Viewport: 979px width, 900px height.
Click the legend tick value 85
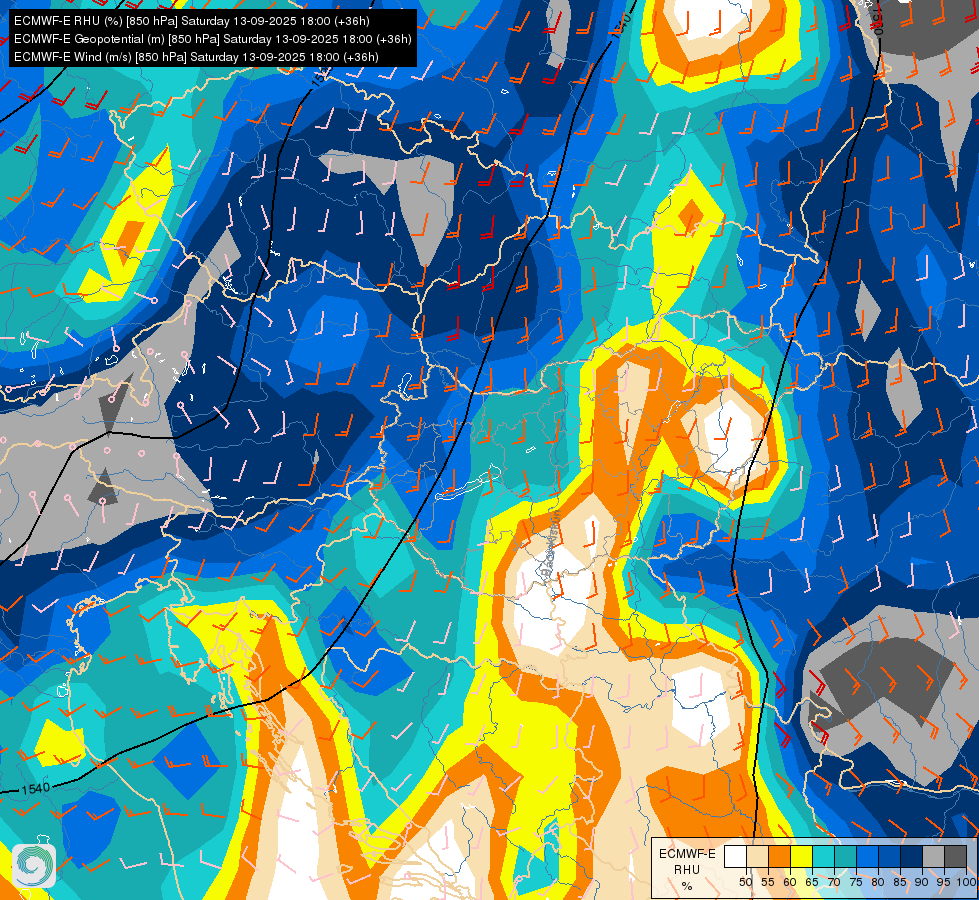[x=900, y=882]
